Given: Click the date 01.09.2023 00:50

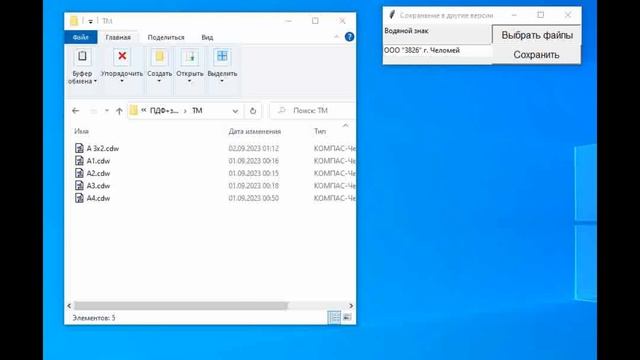Looking at the screenshot, I should (x=253, y=198).
